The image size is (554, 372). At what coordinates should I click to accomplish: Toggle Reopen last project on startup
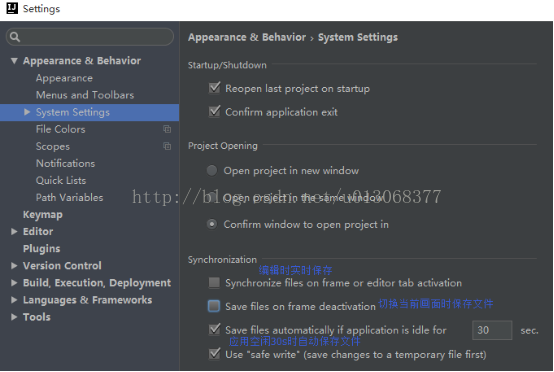pos(214,88)
